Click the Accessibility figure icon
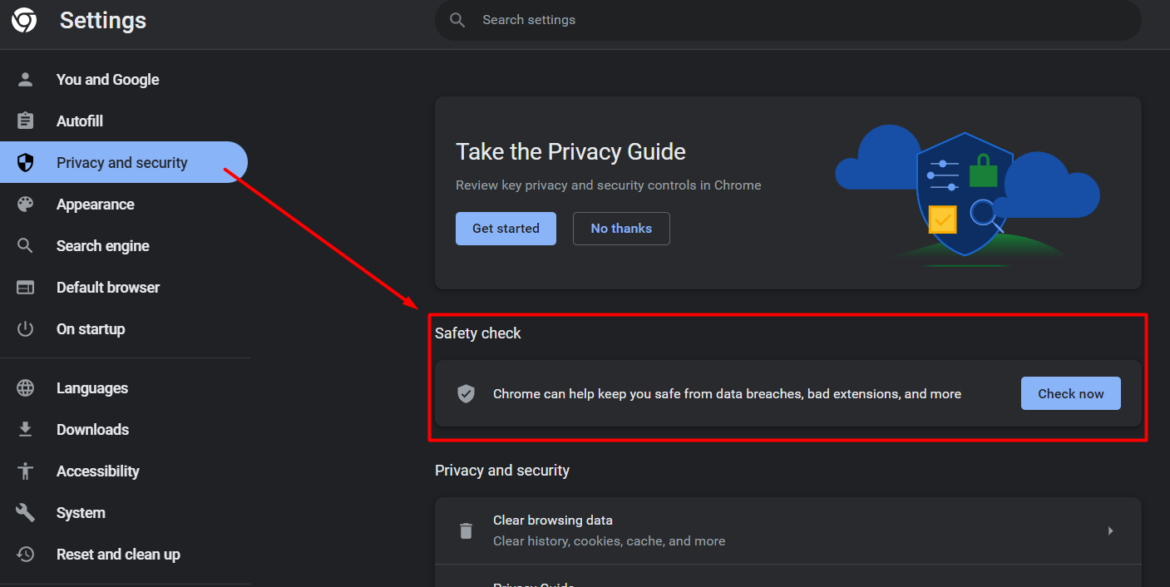Screen dimensions: 1170x587 point(26,471)
